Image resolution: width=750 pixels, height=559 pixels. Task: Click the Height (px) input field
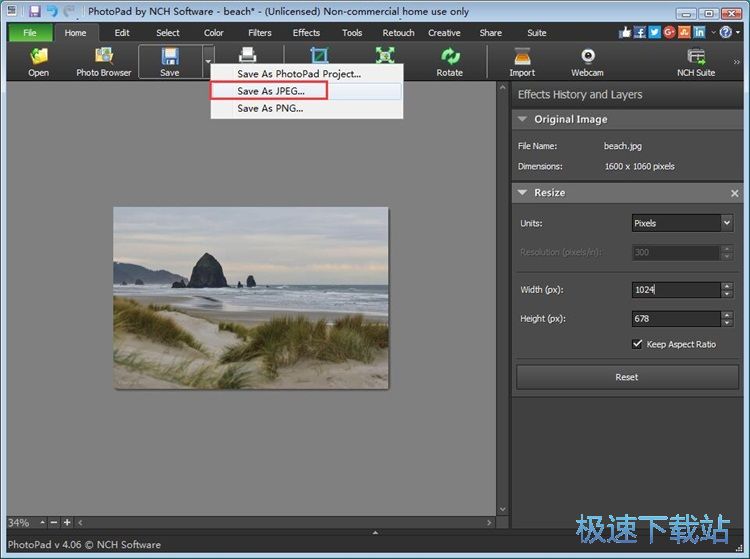(x=676, y=318)
